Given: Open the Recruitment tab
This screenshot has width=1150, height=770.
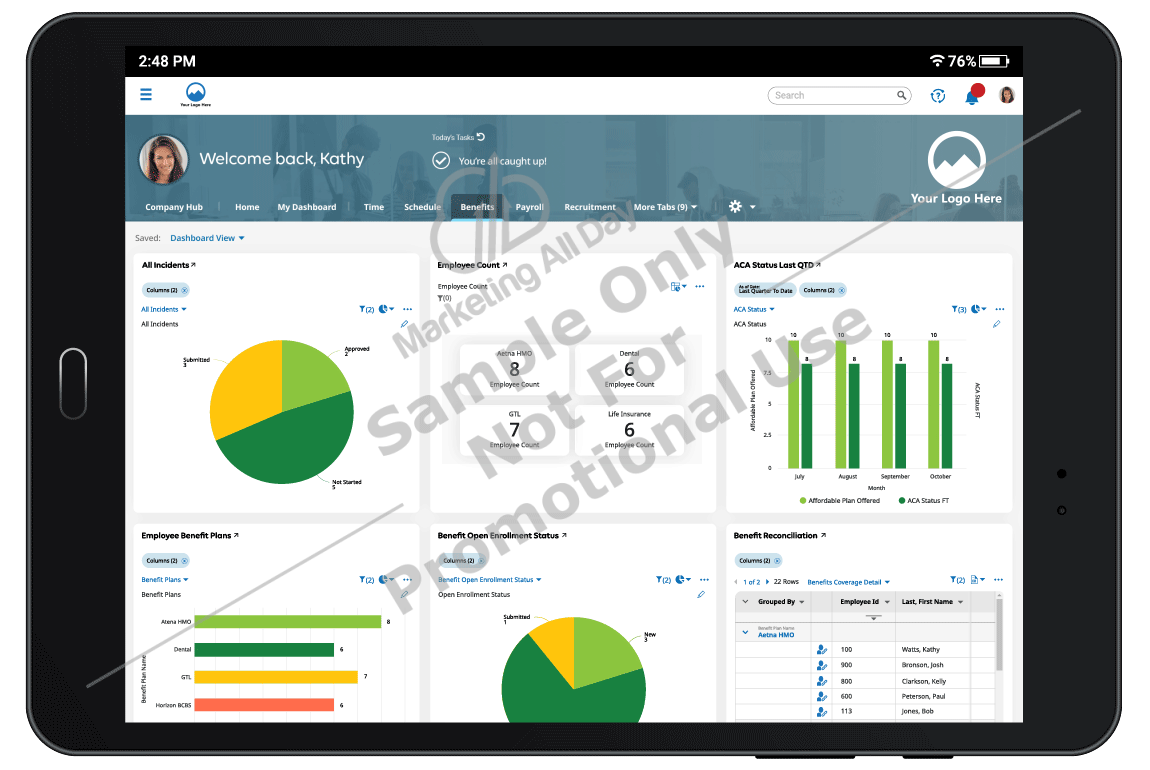Looking at the screenshot, I should (590, 207).
